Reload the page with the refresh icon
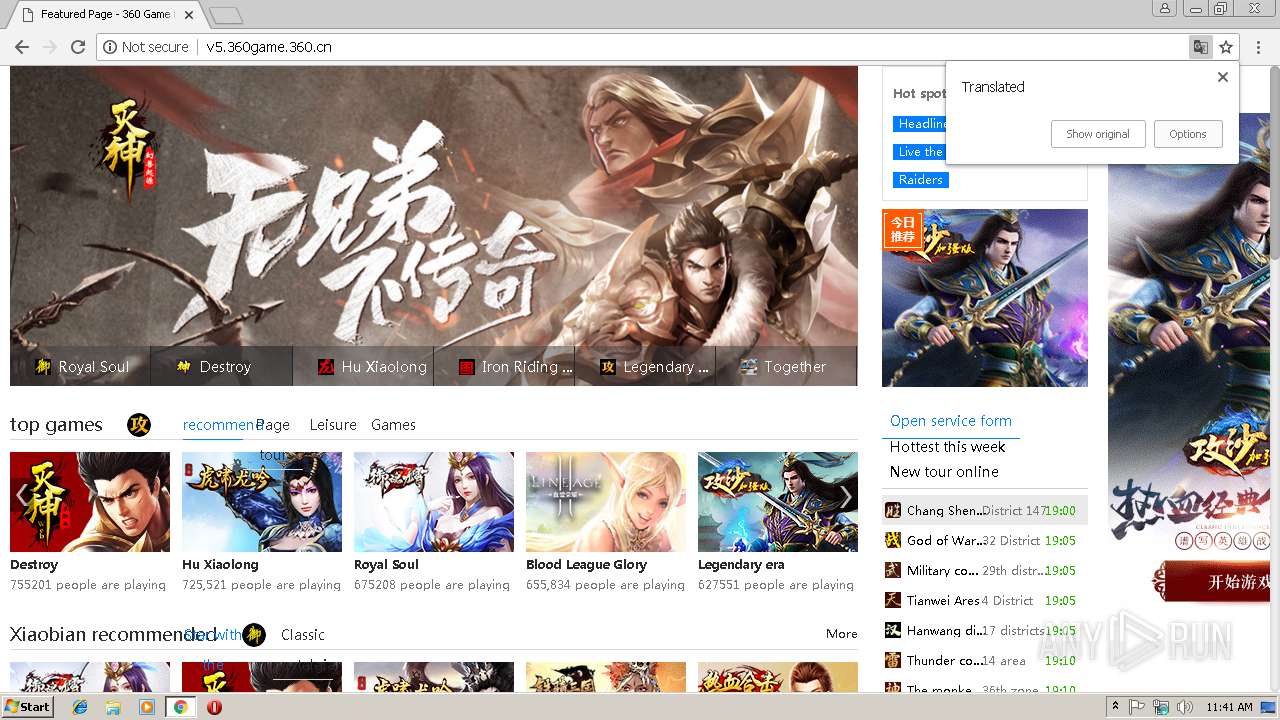 78,47
